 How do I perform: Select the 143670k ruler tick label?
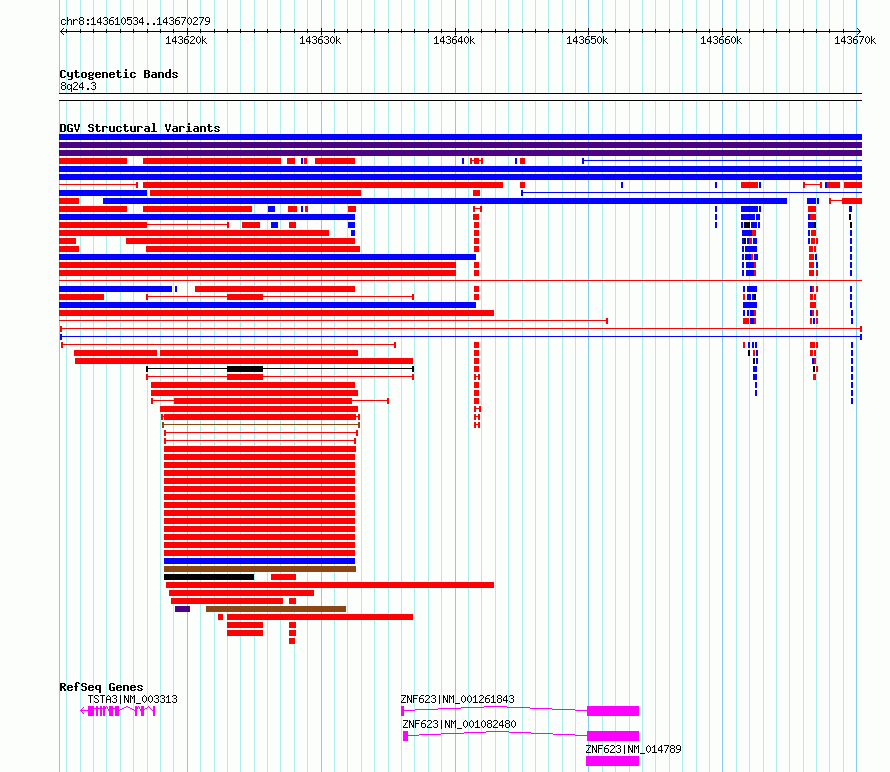point(855,40)
